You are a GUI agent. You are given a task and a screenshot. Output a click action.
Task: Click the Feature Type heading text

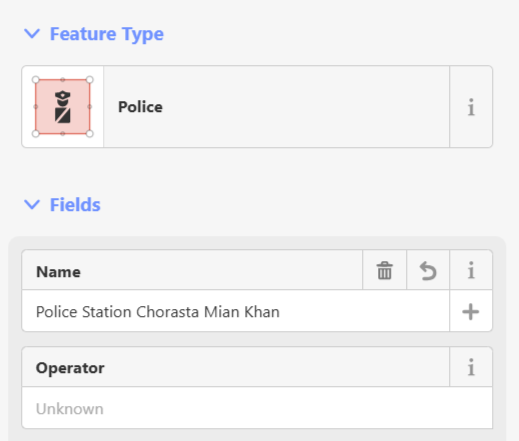(107, 34)
